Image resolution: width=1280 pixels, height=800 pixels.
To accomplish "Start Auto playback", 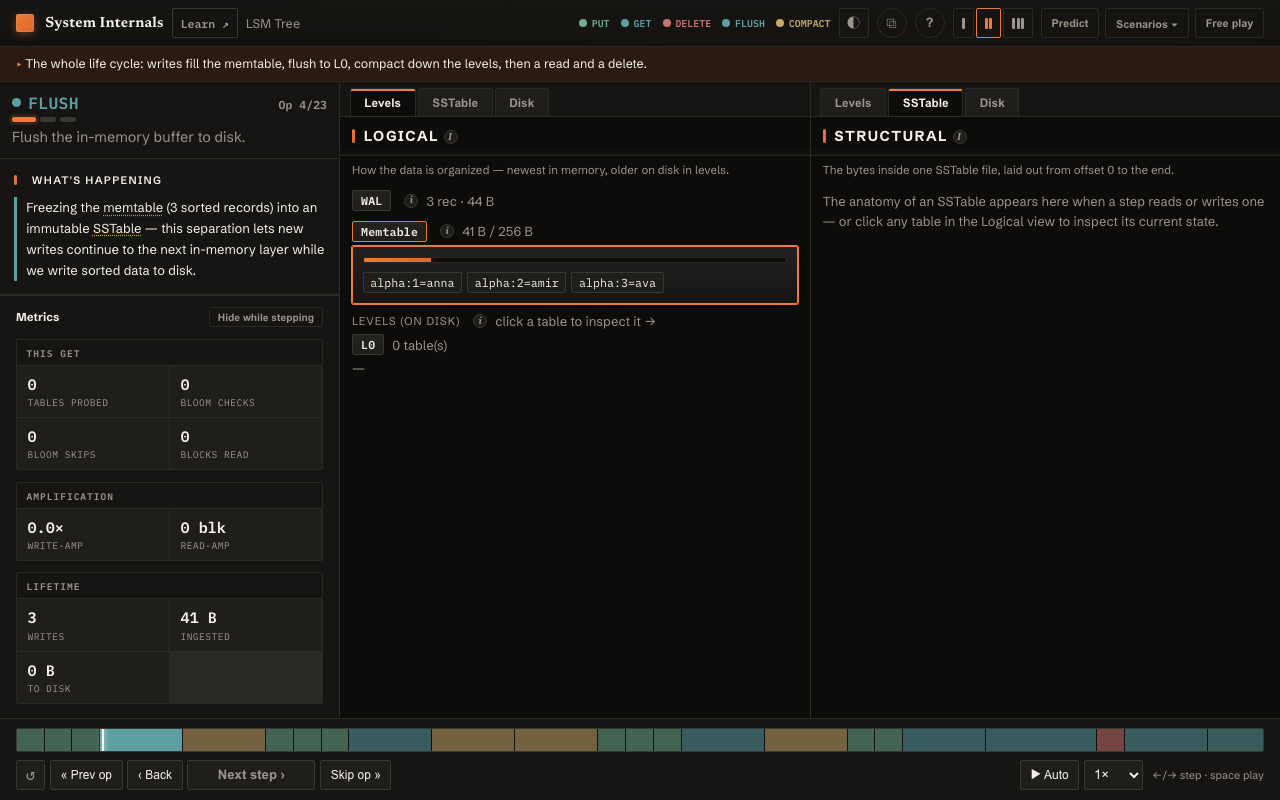I will click(x=1049, y=775).
